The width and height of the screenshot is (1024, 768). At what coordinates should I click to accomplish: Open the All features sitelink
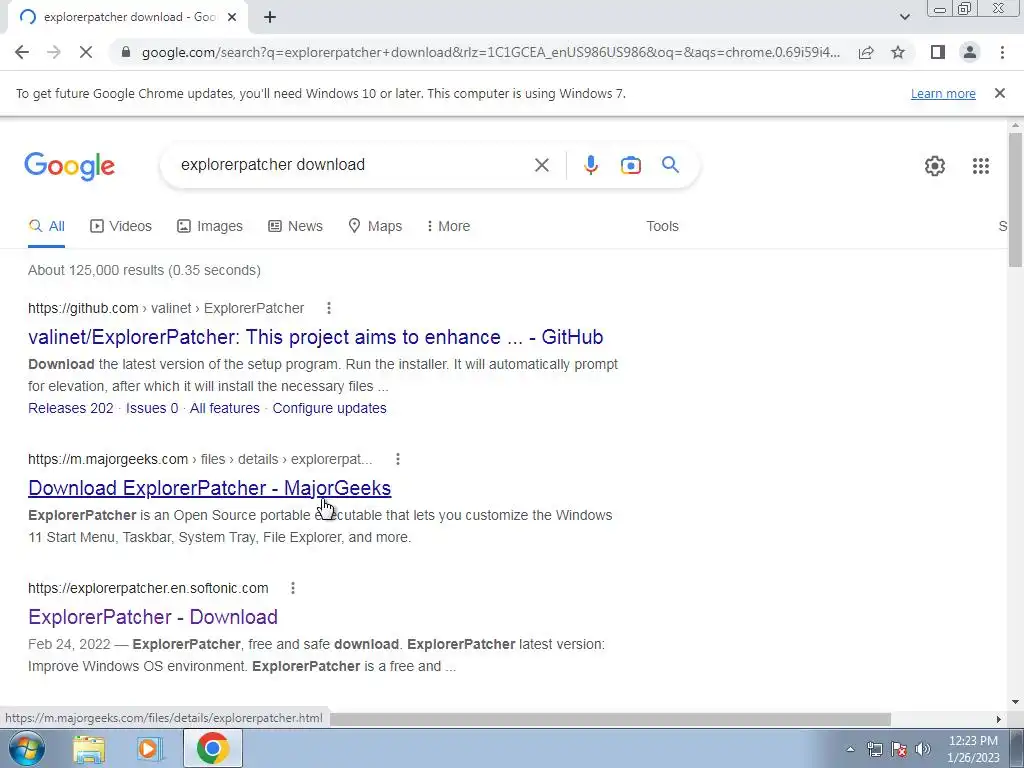coord(225,408)
